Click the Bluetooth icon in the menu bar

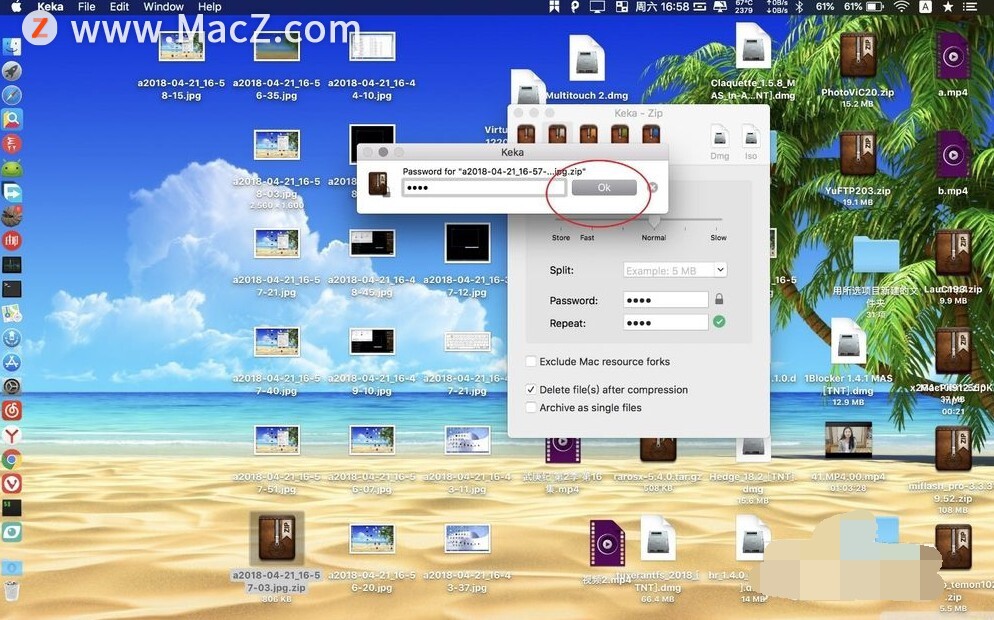799,7
